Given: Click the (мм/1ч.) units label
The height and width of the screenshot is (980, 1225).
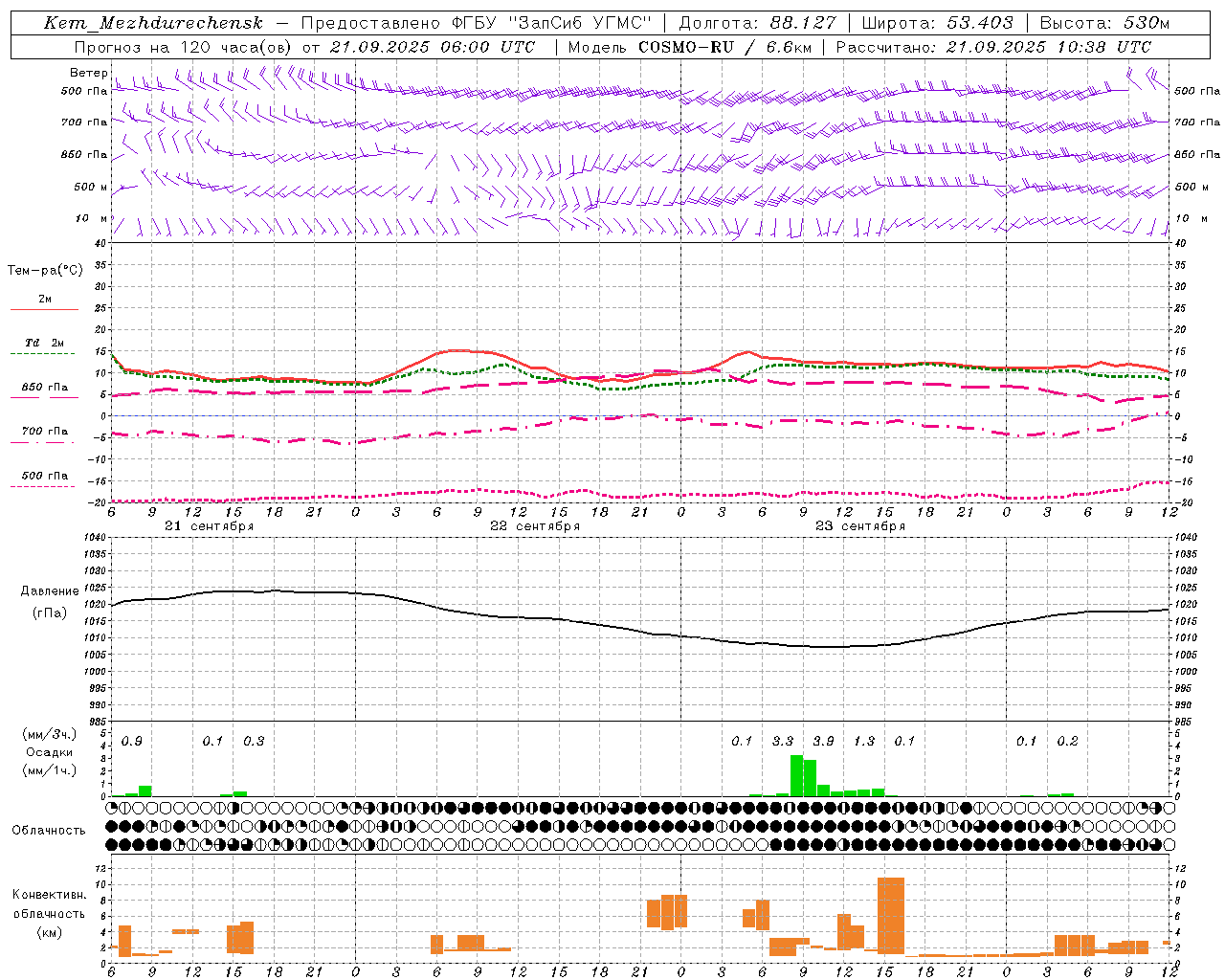Looking at the screenshot, I should [x=50, y=770].
